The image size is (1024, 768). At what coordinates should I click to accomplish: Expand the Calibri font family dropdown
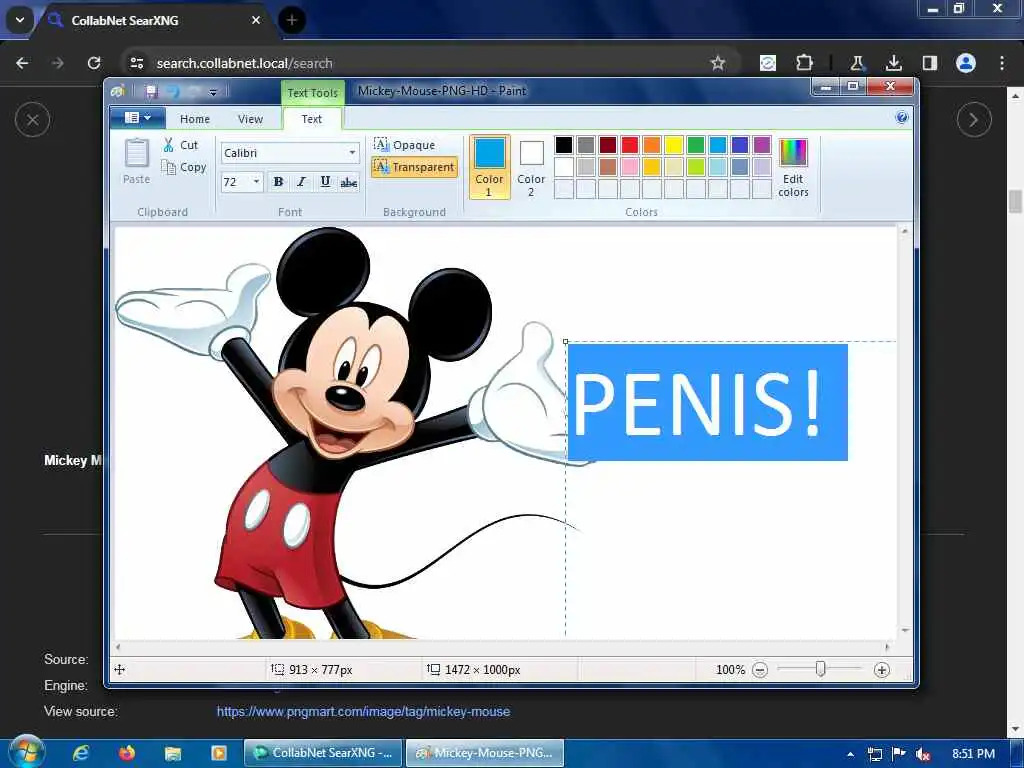352,153
